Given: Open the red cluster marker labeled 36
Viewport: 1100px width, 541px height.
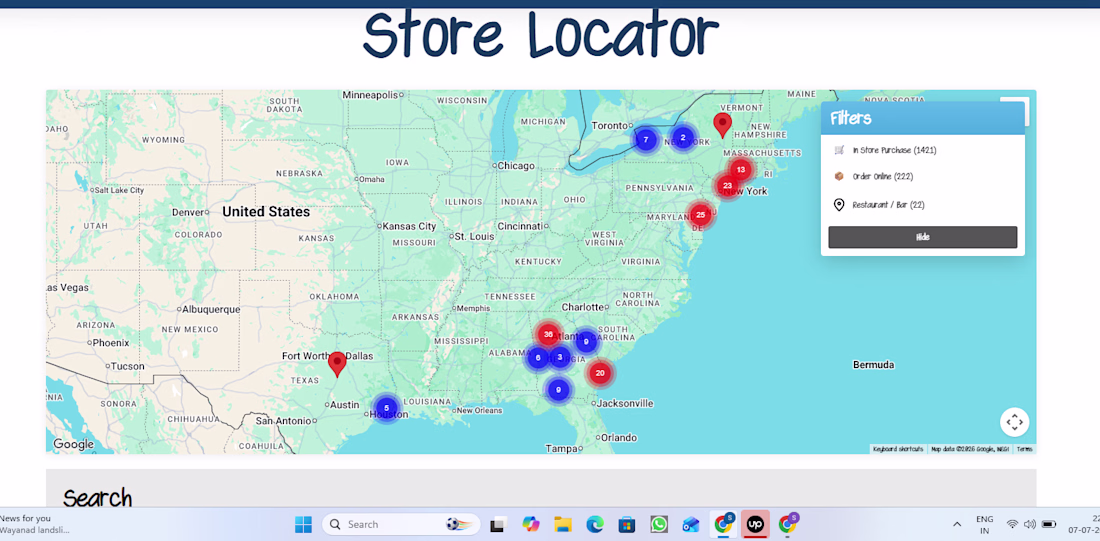Looking at the screenshot, I should pos(548,334).
